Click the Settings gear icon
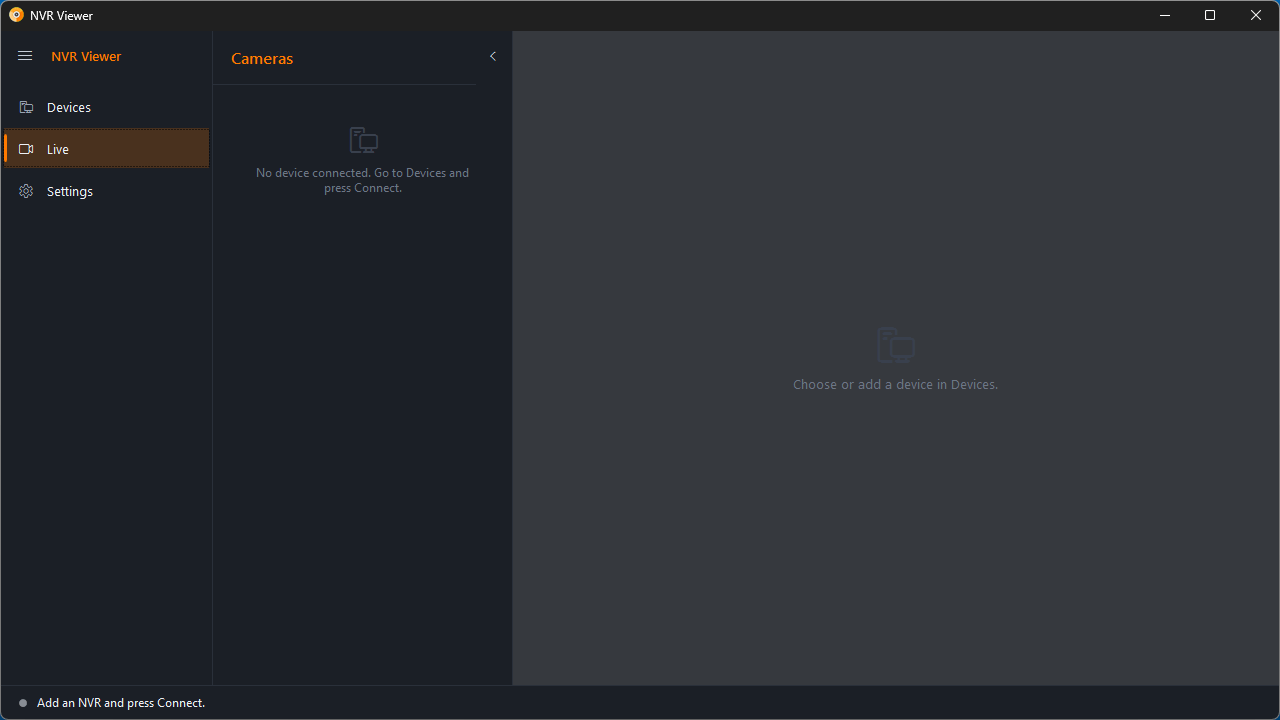 pyautogui.click(x=26, y=191)
